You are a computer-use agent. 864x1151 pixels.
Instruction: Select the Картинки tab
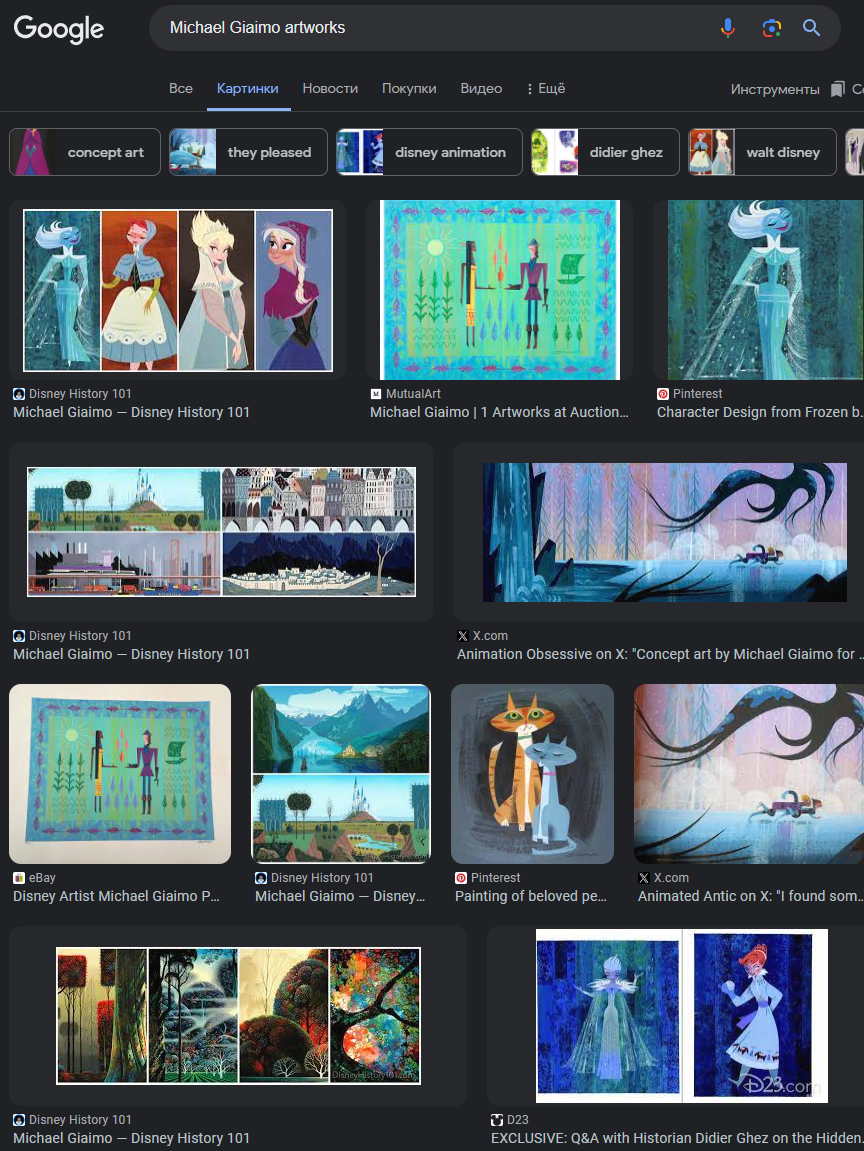point(247,89)
